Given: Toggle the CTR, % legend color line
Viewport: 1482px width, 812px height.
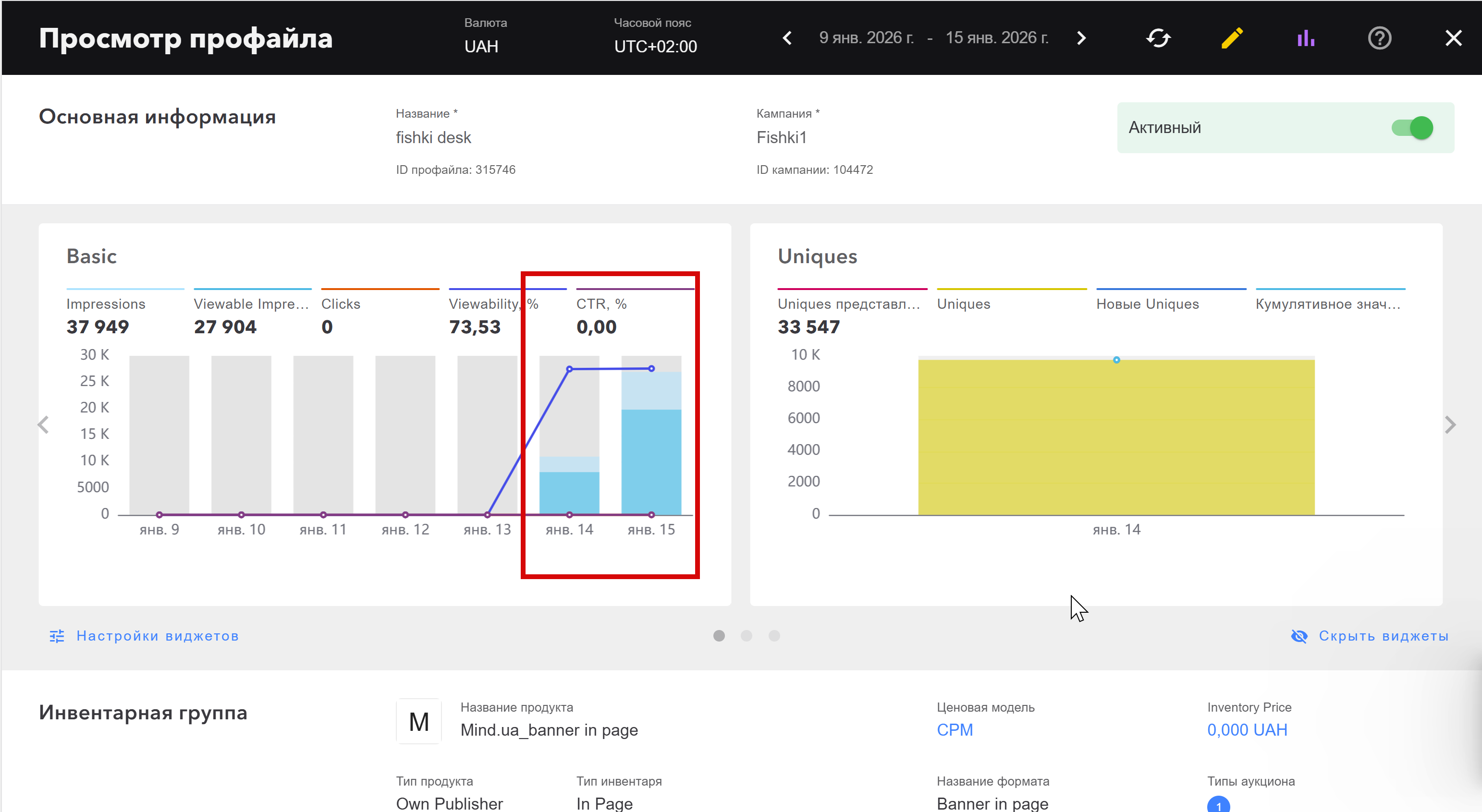Looking at the screenshot, I should coord(635,289).
